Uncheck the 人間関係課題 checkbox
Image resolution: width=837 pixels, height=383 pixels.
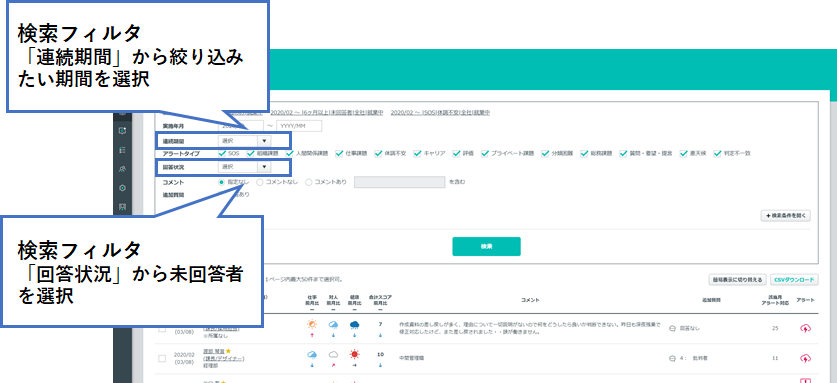tap(290, 153)
